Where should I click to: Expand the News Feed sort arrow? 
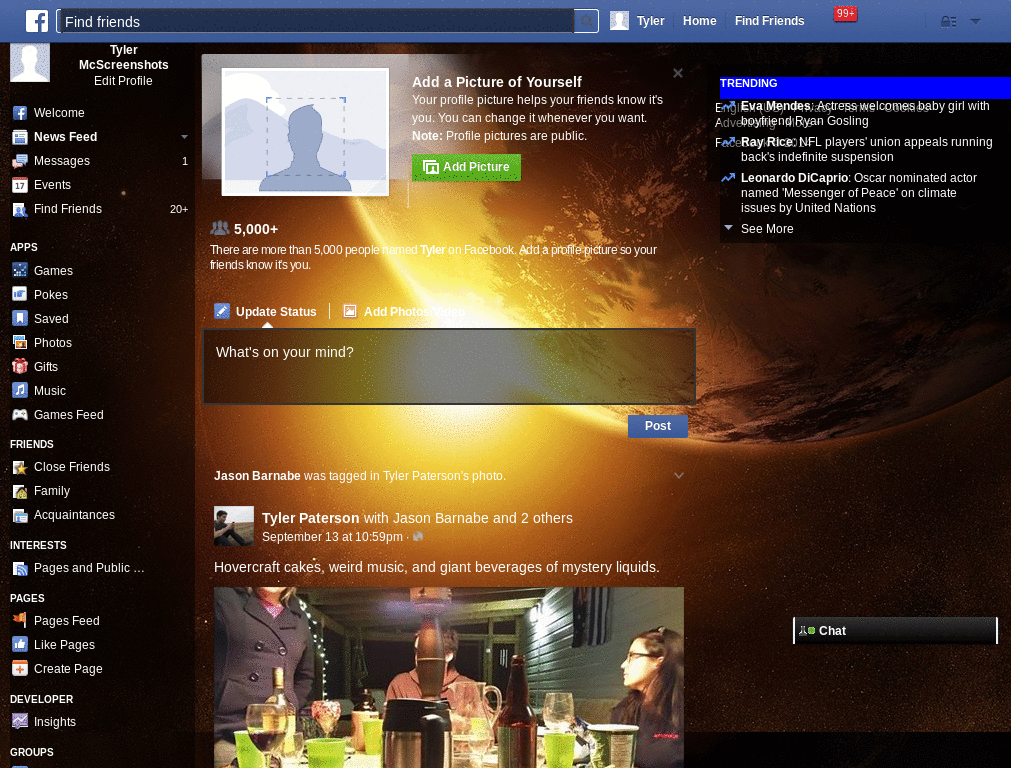click(x=184, y=136)
